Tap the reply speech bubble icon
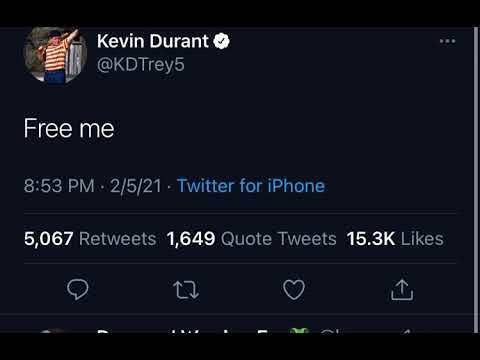The width and height of the screenshot is (480, 360). pos(78,289)
